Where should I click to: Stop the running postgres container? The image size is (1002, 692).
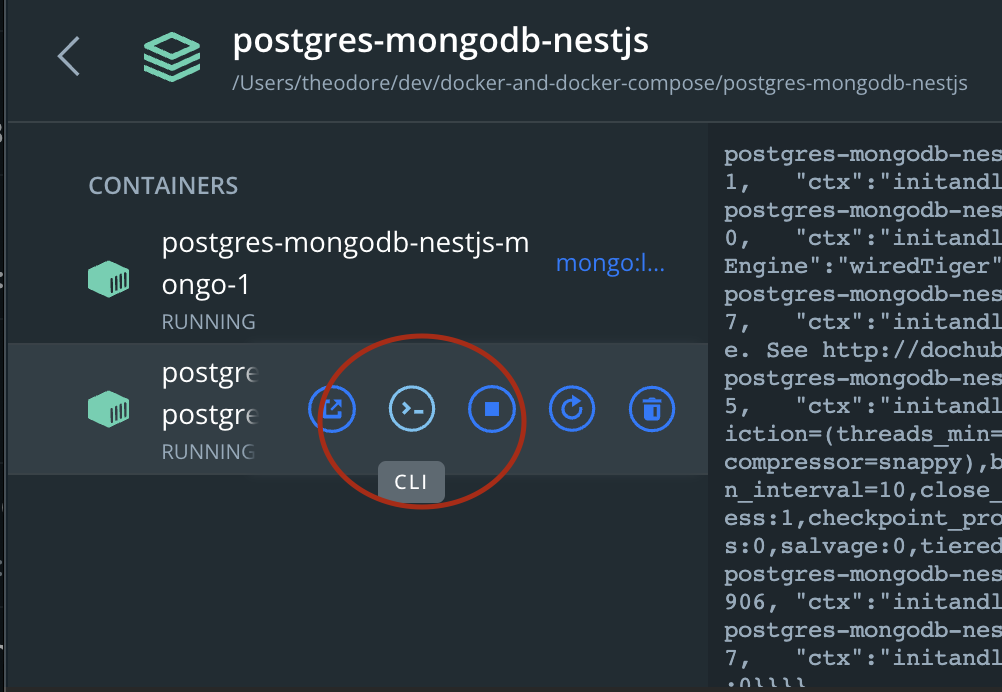tap(492, 409)
